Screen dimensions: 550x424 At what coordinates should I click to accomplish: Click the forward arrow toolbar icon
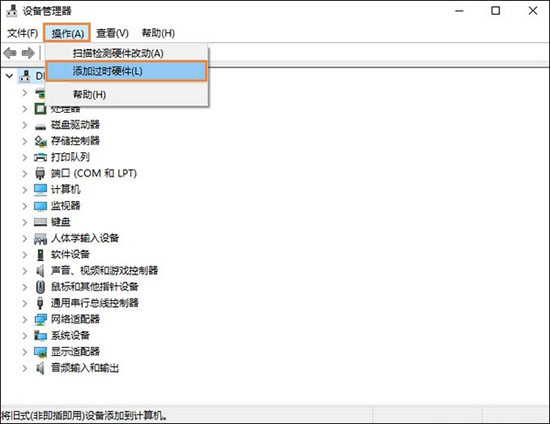tap(28, 53)
